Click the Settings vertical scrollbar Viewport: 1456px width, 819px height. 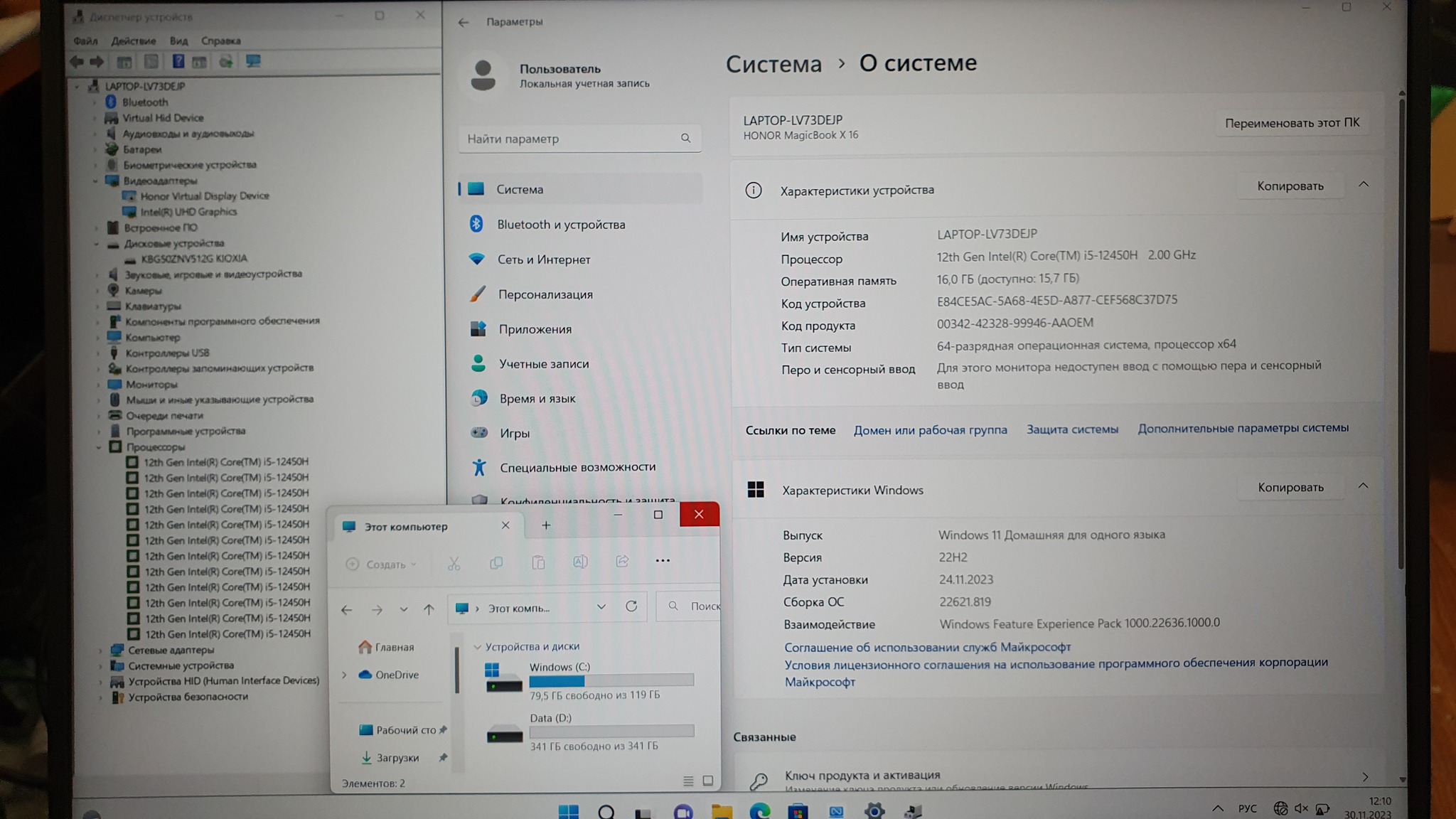coord(1401,334)
